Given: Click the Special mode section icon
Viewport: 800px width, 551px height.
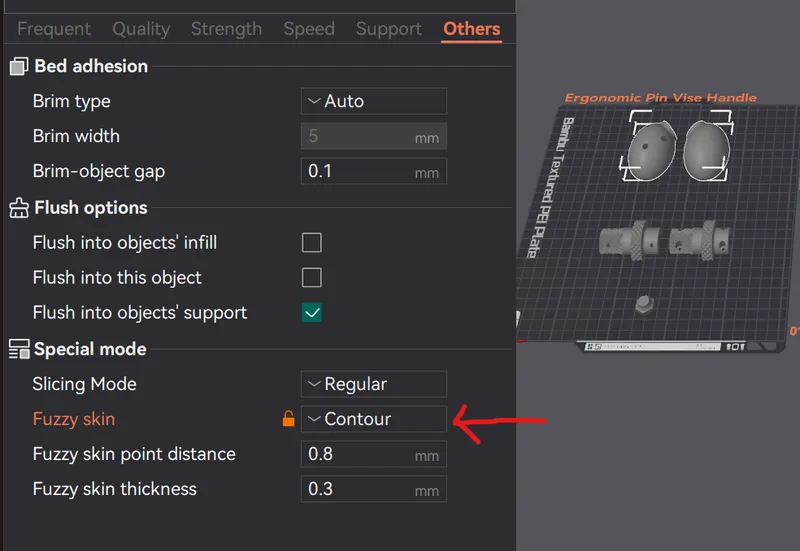Looking at the screenshot, I should tap(19, 349).
